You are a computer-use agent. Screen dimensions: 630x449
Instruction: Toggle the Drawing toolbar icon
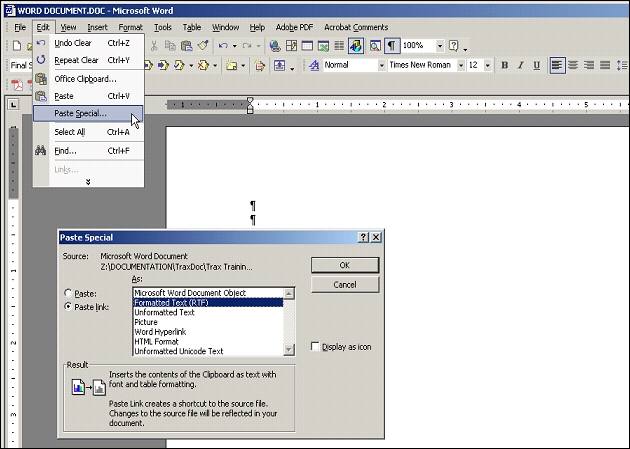356,46
